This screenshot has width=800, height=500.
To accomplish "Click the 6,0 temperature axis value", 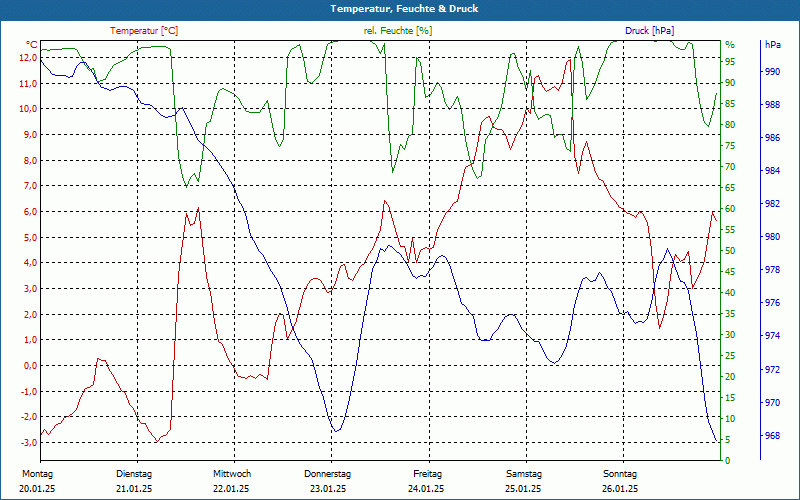I will coord(30,211).
